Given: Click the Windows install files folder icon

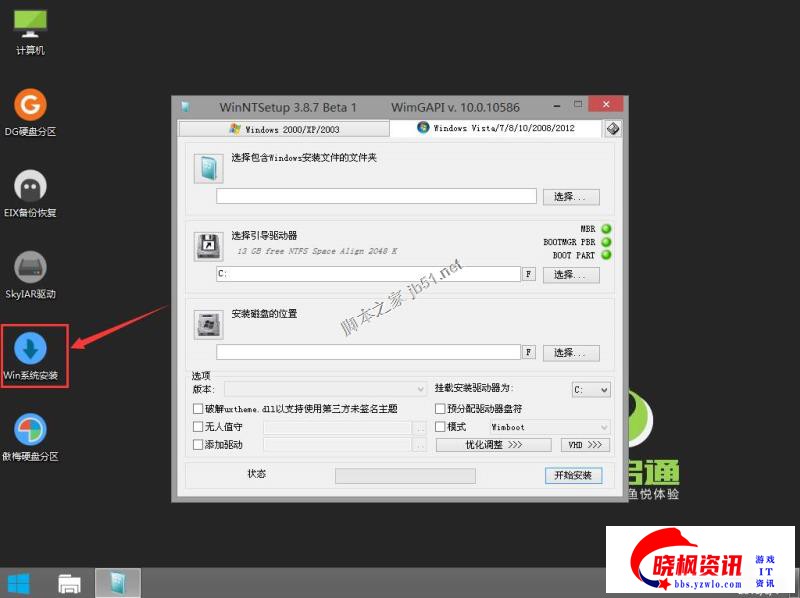Looking at the screenshot, I should [x=209, y=169].
